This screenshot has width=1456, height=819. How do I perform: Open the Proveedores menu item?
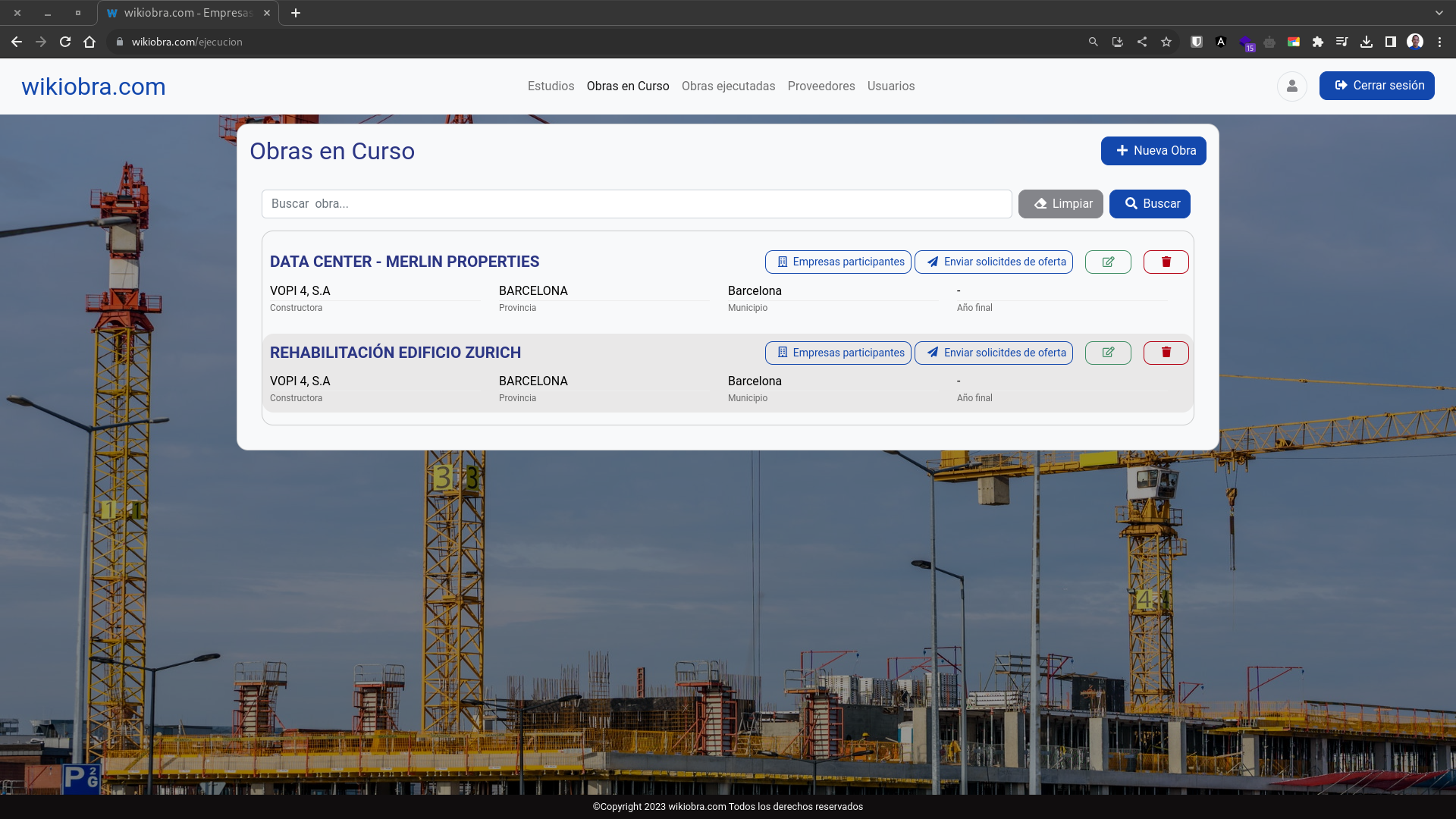[821, 86]
